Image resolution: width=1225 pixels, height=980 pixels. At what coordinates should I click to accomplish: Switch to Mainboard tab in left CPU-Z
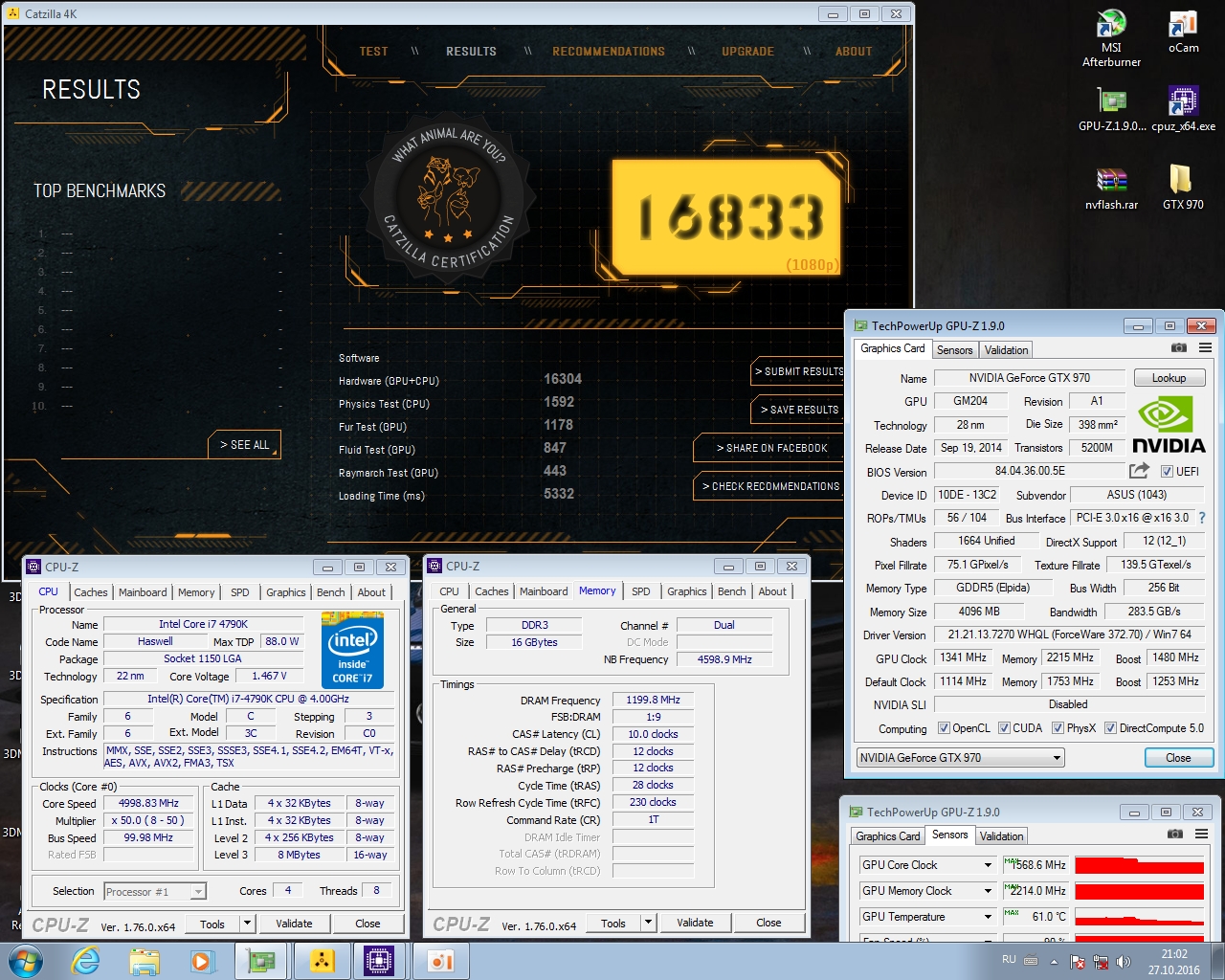[143, 592]
